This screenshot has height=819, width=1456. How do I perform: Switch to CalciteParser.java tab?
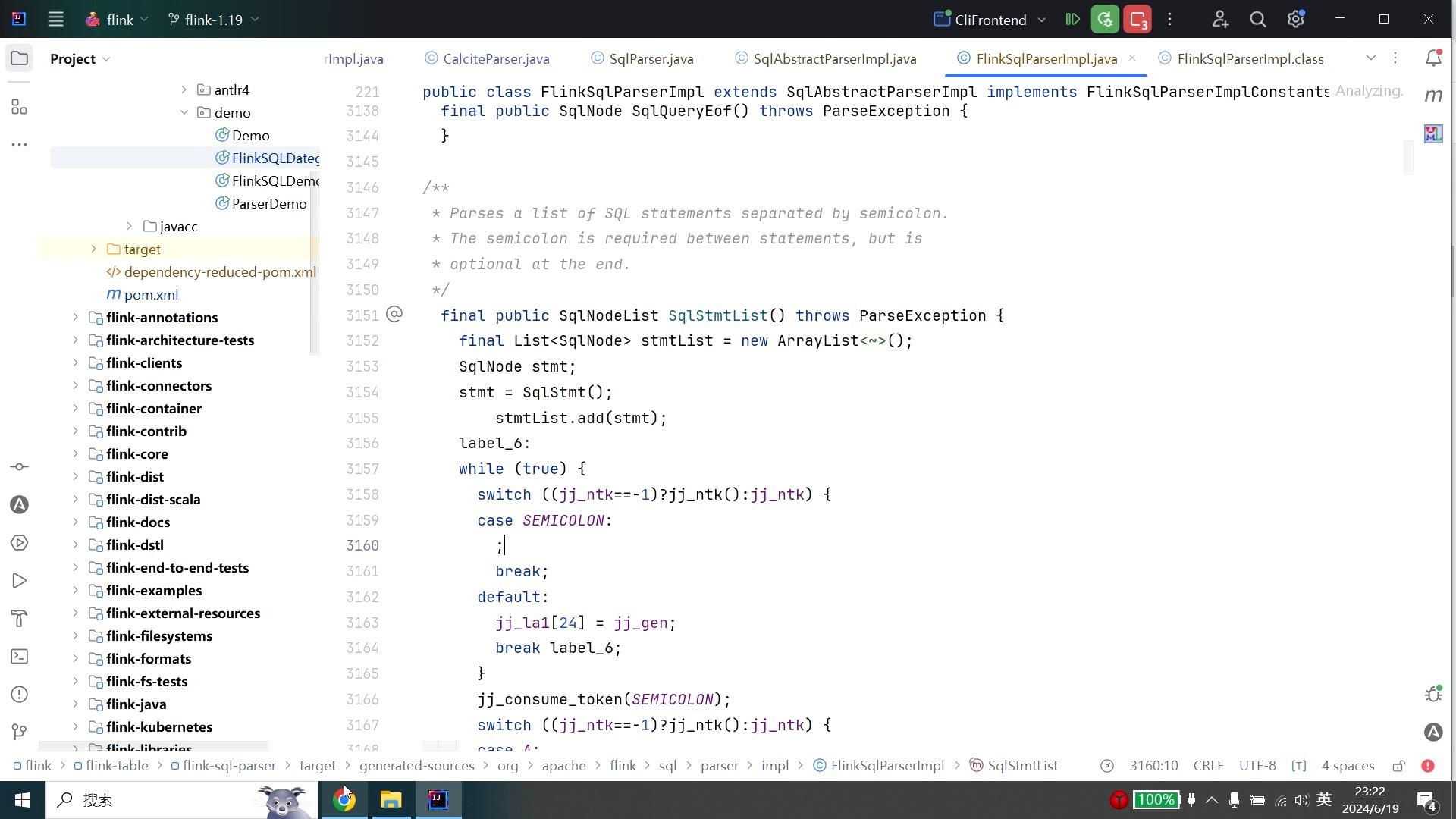coord(487,58)
